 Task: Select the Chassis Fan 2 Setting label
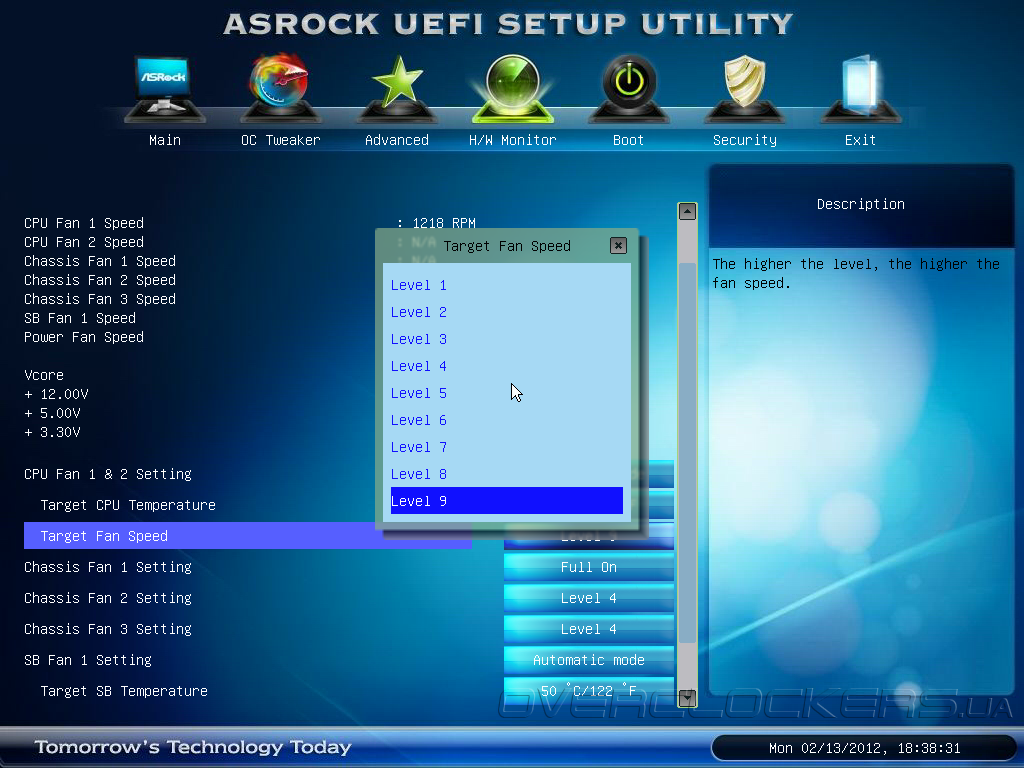(108, 598)
